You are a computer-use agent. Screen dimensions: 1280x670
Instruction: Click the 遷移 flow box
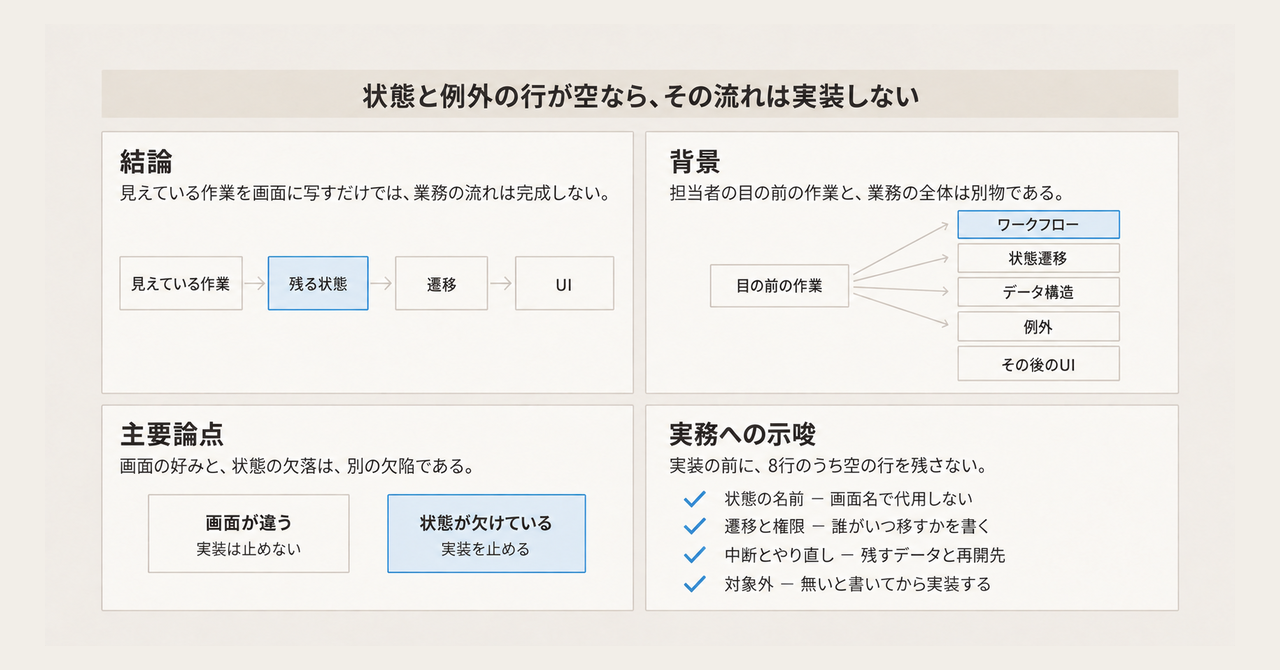(442, 283)
